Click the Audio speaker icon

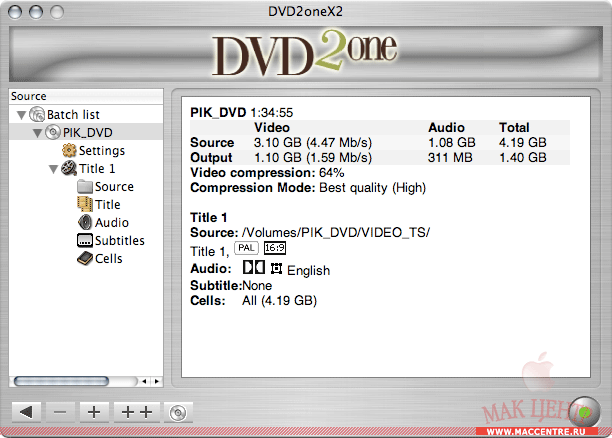[85, 222]
